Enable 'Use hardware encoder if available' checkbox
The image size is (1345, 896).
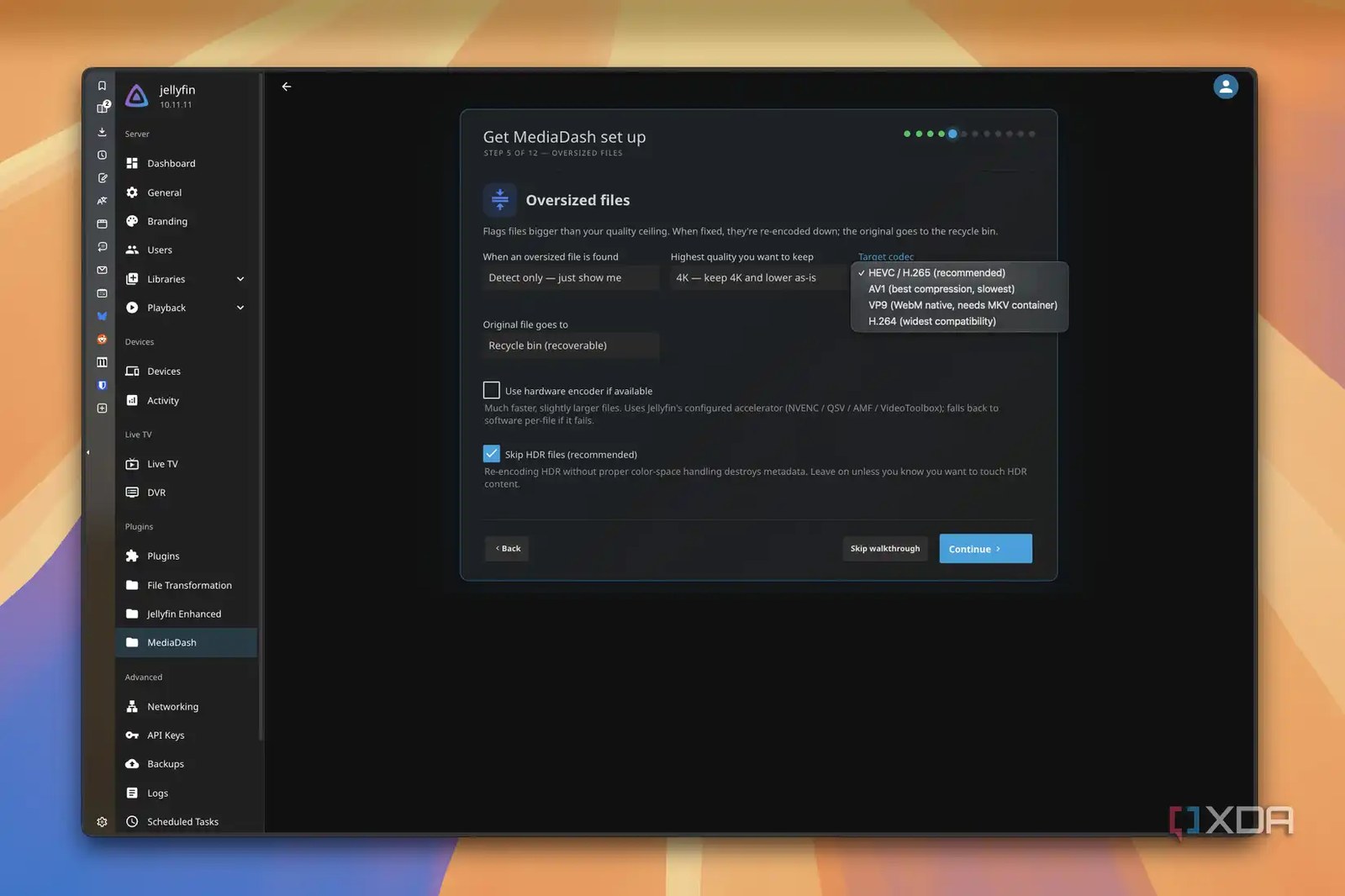(x=492, y=390)
